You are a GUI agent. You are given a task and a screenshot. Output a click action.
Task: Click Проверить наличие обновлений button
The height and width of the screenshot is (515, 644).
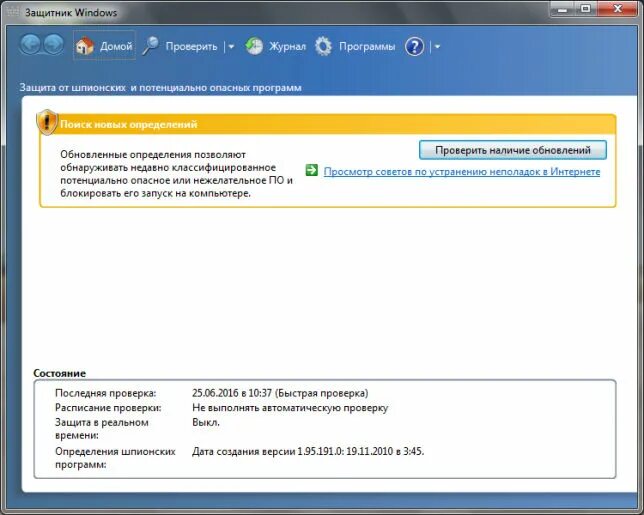pyautogui.click(x=513, y=150)
